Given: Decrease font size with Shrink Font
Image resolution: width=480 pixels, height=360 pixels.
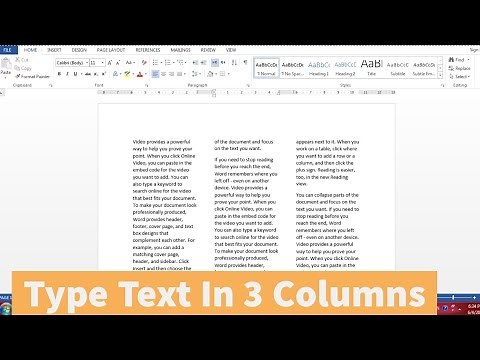Looking at the screenshot, I should pos(118,63).
